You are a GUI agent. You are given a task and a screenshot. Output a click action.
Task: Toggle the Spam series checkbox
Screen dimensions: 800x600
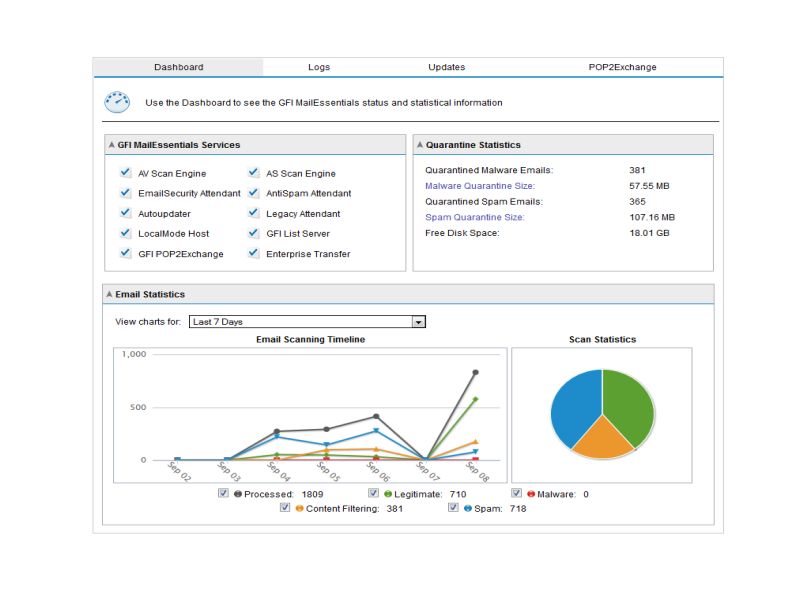click(x=453, y=507)
